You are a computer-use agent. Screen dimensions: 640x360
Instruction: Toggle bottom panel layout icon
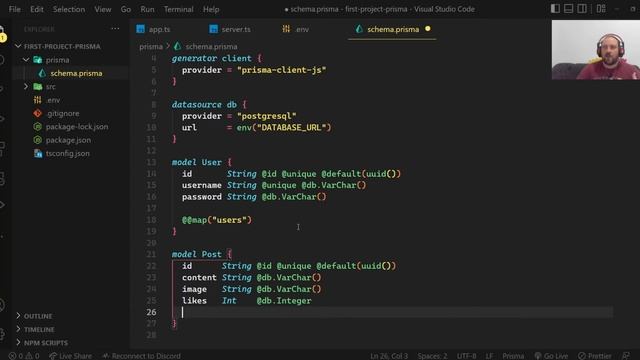pos(568,9)
